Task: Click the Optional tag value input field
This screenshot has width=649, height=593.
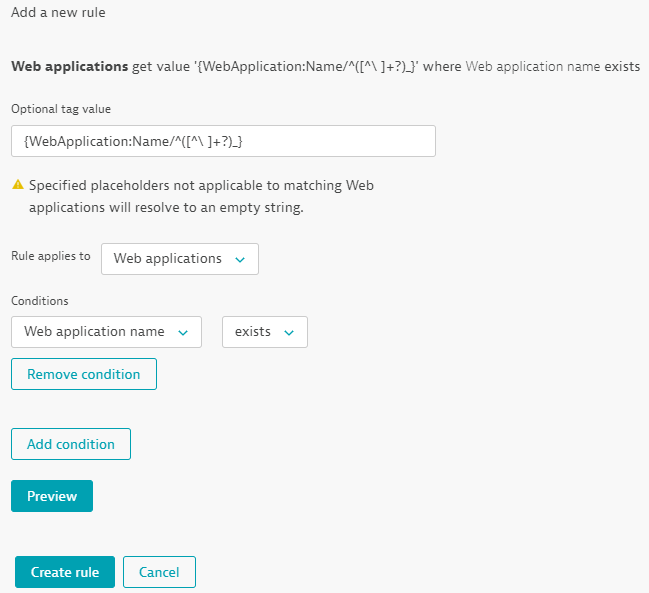Action: click(223, 141)
